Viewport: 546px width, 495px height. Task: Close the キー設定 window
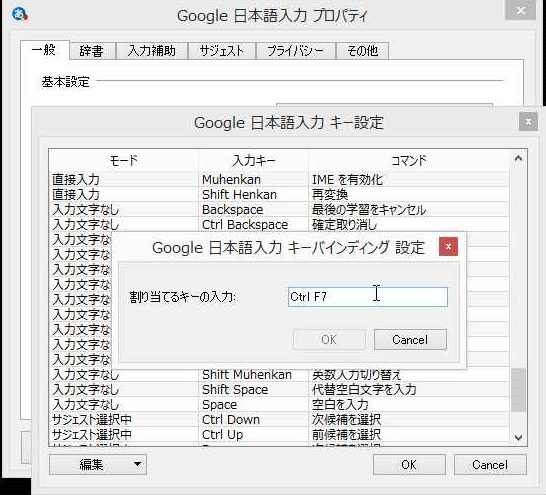click(x=528, y=121)
